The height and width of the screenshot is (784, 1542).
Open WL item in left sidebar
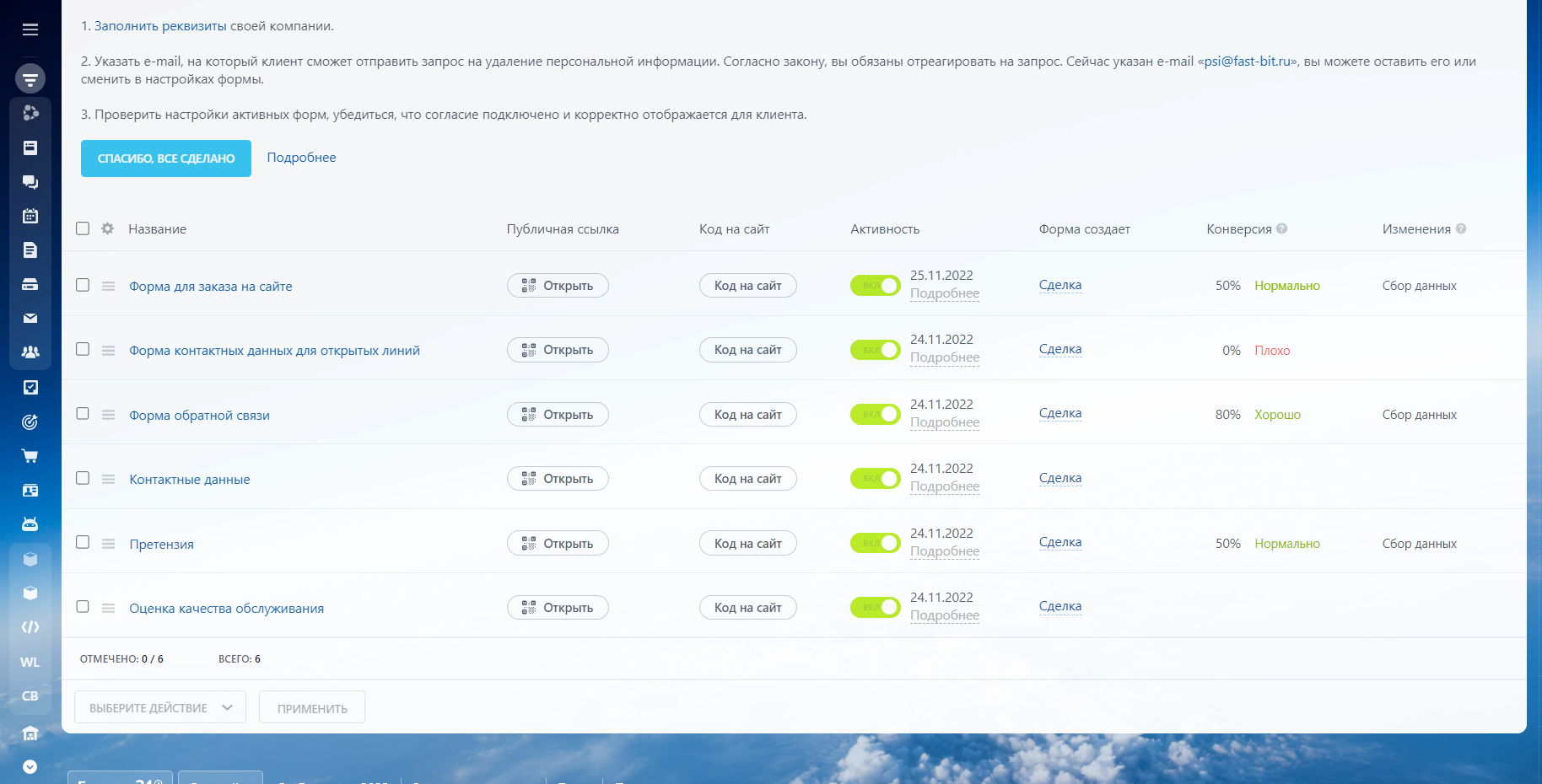tap(30, 662)
